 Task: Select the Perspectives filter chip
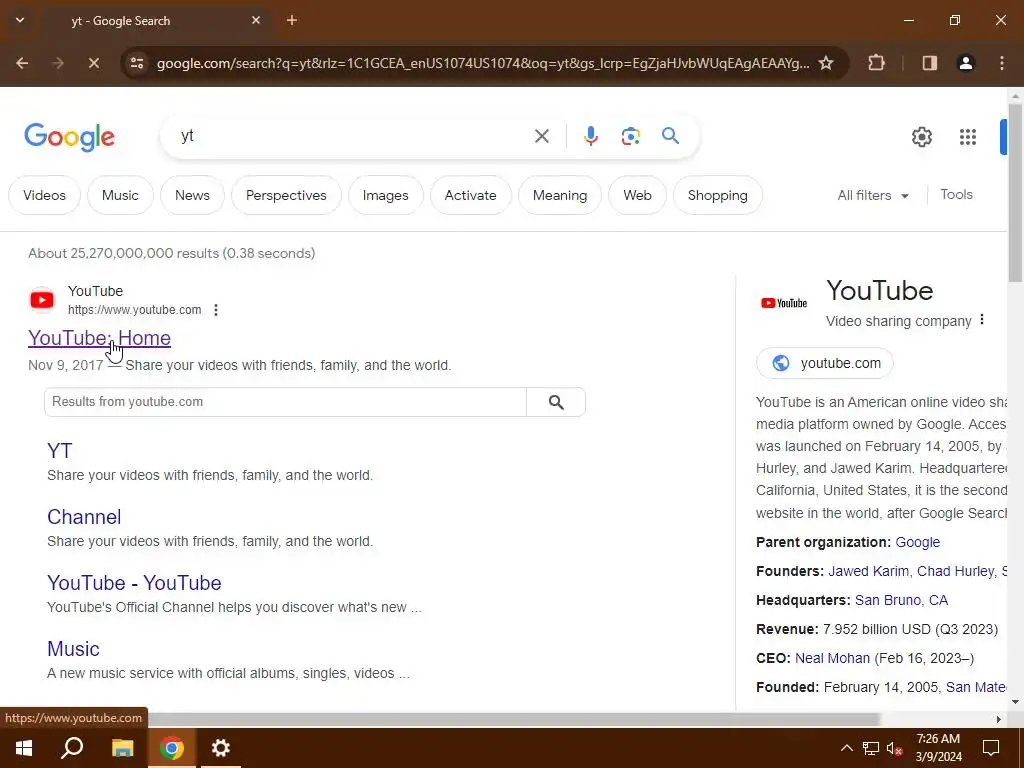(x=286, y=195)
